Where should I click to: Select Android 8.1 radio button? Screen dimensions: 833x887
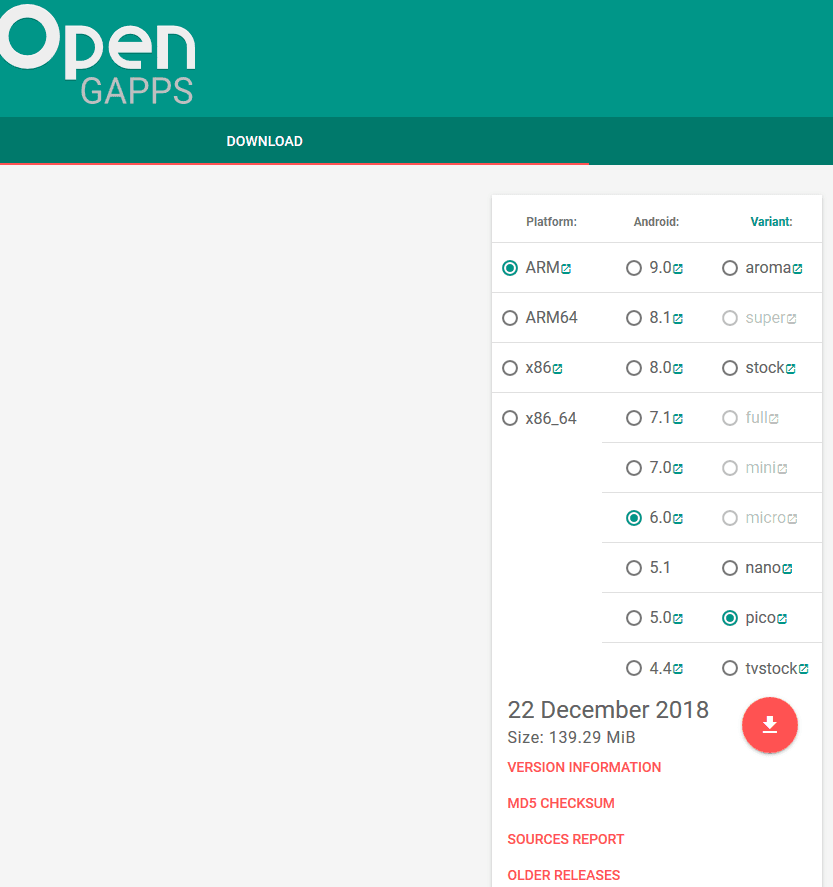pos(634,318)
